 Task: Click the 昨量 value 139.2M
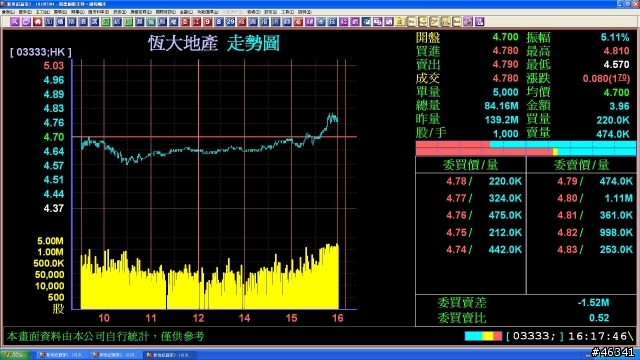(501, 120)
